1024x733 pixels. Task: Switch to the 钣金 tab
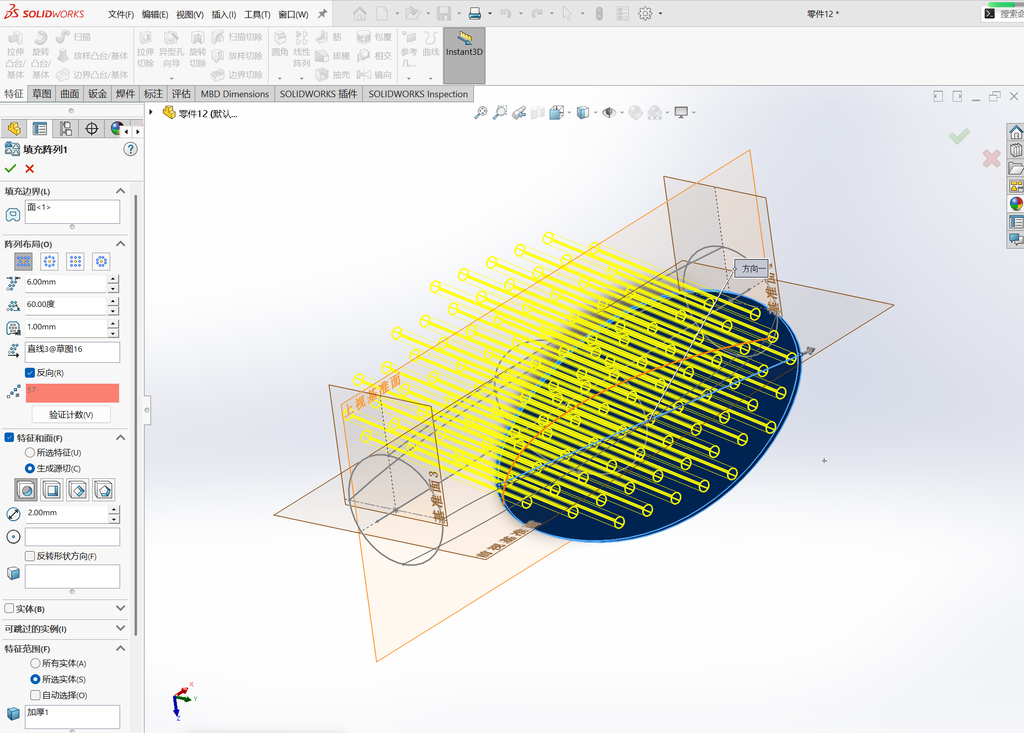tap(97, 93)
